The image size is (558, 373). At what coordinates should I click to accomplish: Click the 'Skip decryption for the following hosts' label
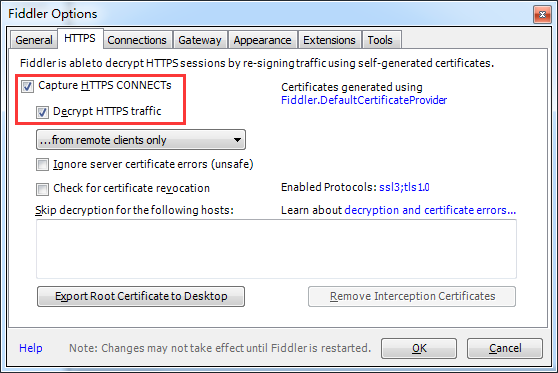coord(134,210)
